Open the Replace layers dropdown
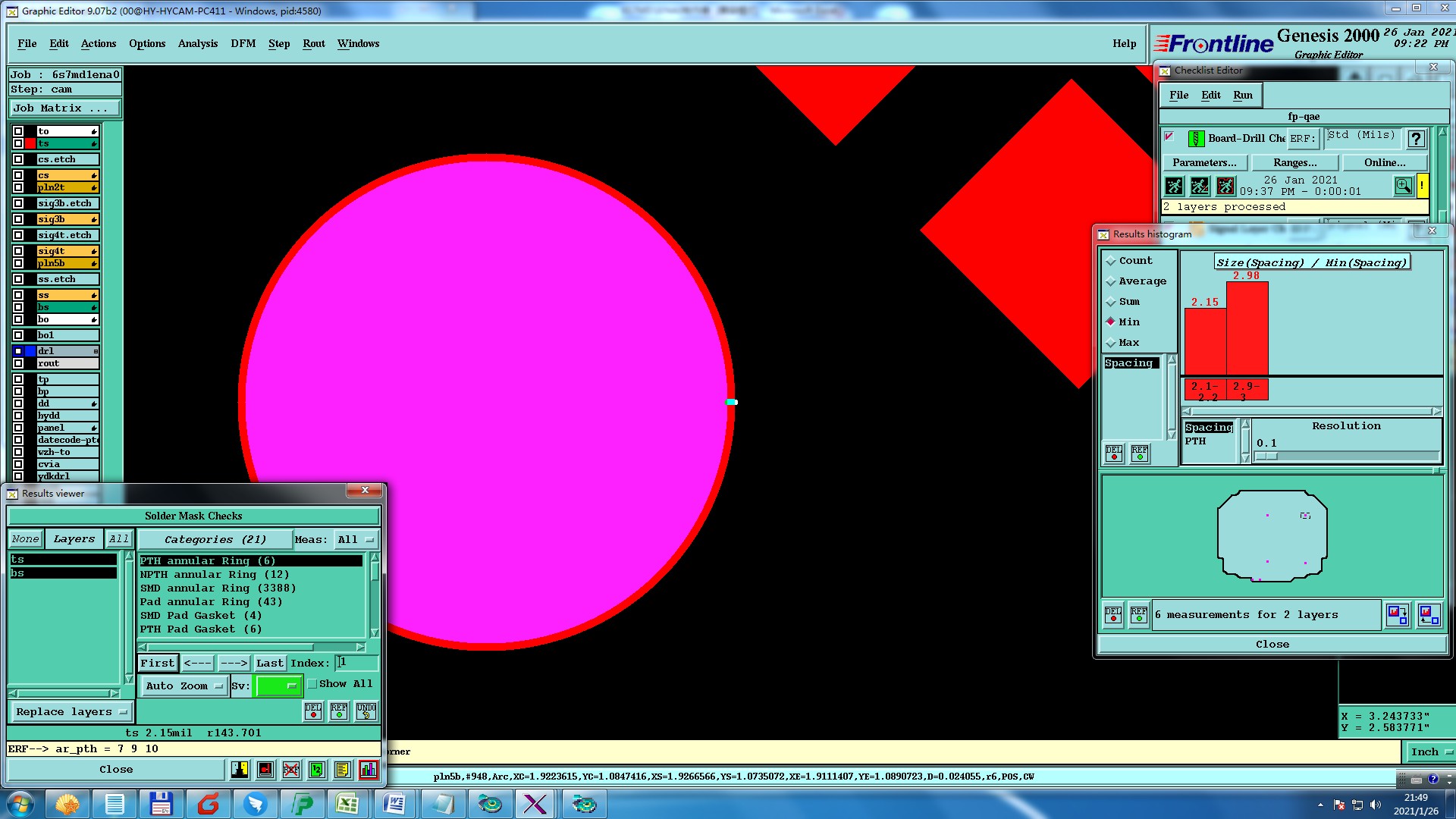This screenshot has width=1456, height=819. (x=71, y=712)
